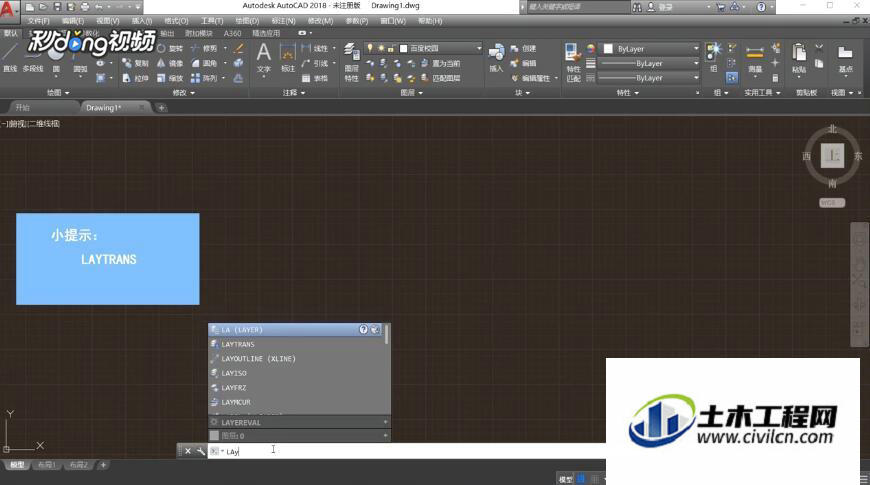Click the customize wrench icon on command line
870x485 pixels.
(x=200, y=451)
